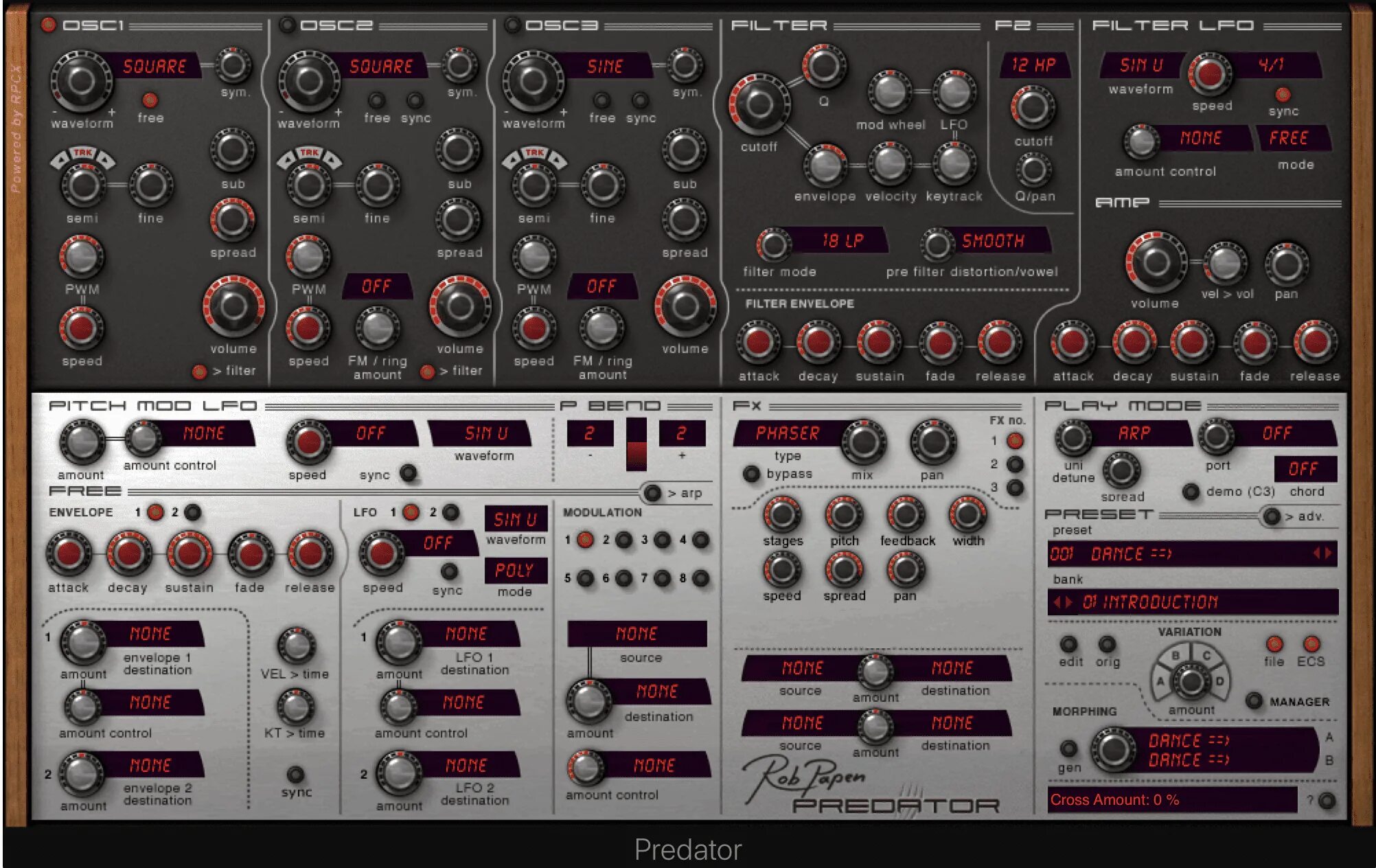1376x868 pixels.
Task: Enable the OSC1 free-running LED
Action: 150,100
